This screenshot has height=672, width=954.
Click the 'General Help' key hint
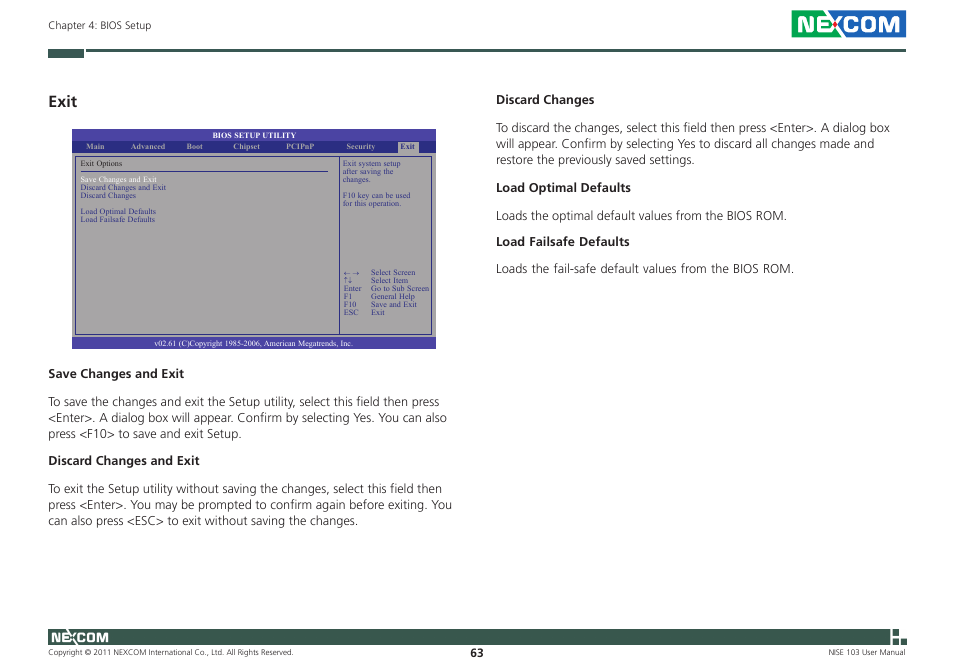pos(392,296)
